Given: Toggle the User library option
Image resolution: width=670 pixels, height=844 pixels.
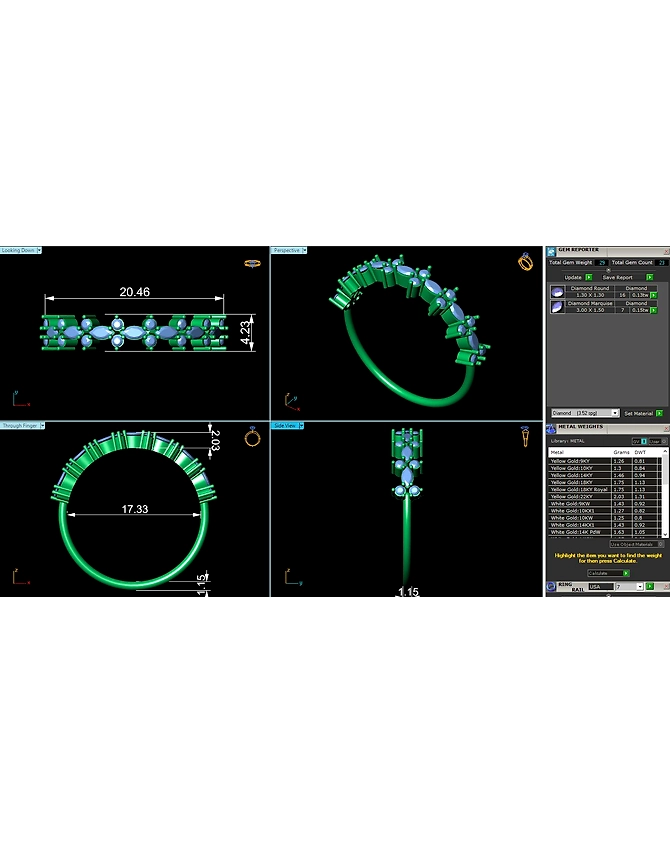Looking at the screenshot, I should tap(658, 441).
